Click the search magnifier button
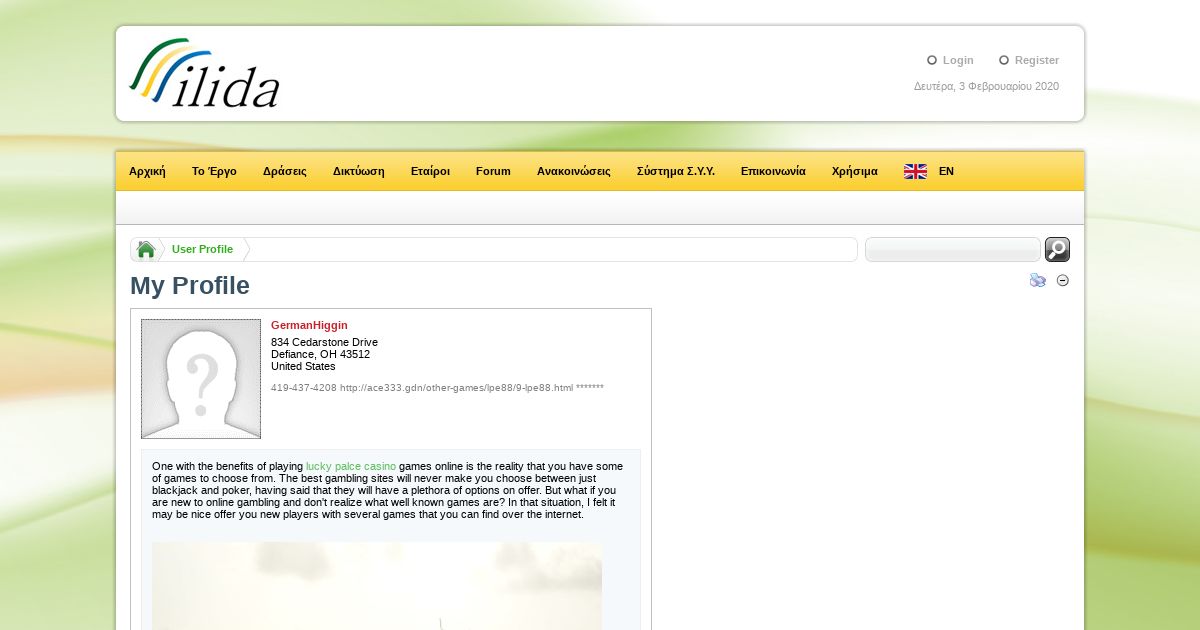 click(1057, 250)
